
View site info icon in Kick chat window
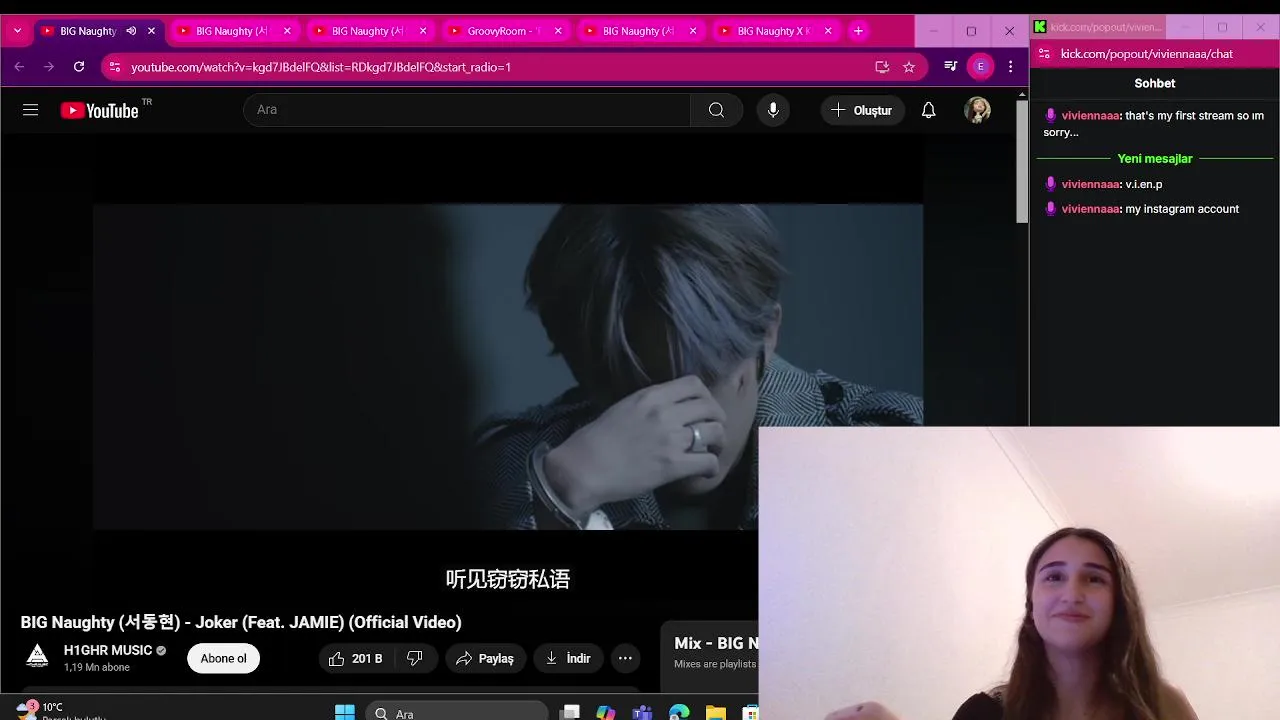coord(1044,54)
